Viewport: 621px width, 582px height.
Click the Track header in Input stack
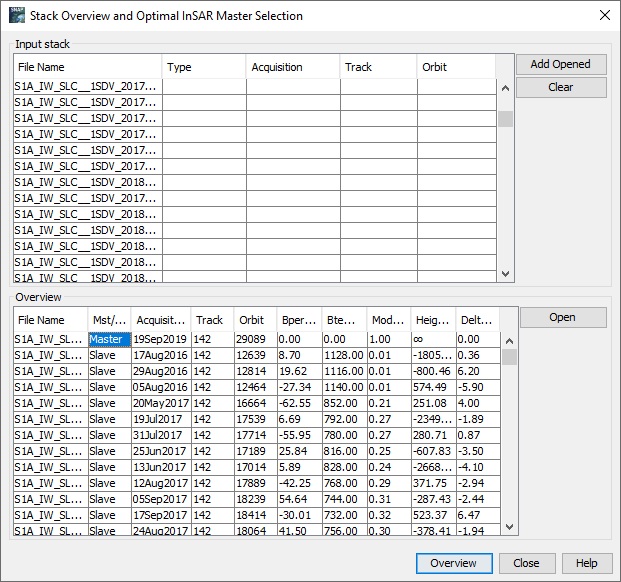[x=379, y=67]
